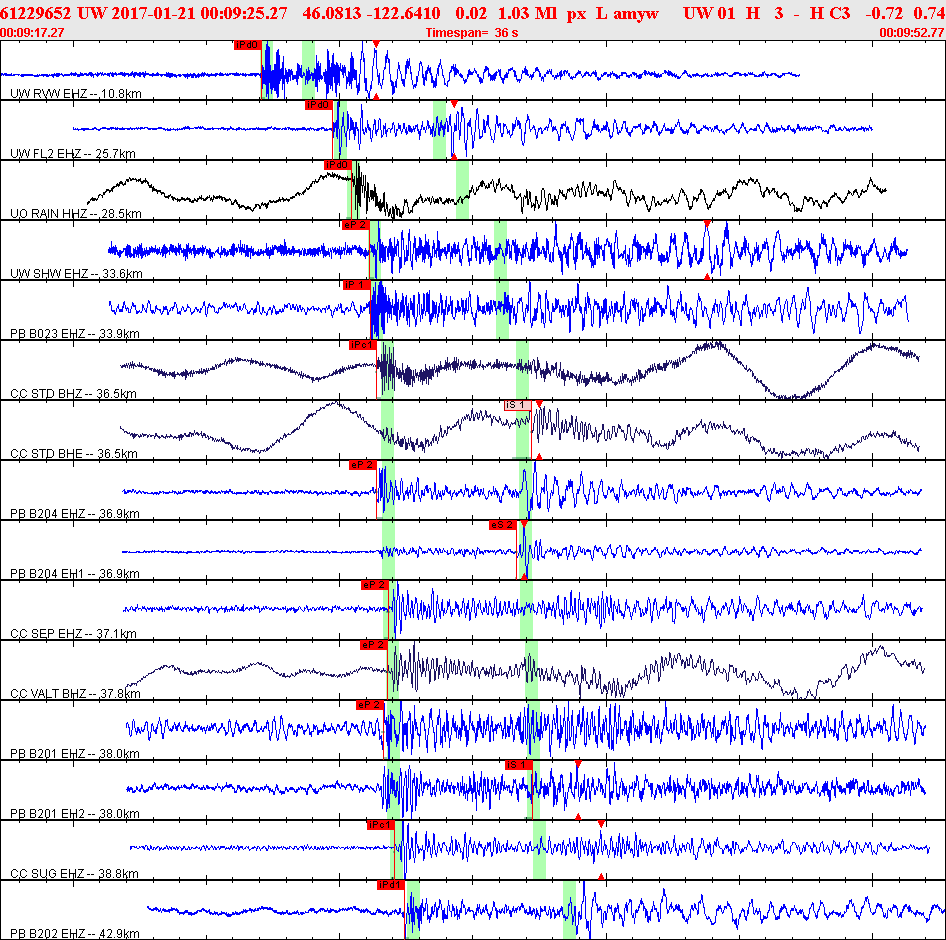Click station label UW FL2 EHZ -- 25.7km
The height and width of the screenshot is (940, 946).
click(73, 153)
